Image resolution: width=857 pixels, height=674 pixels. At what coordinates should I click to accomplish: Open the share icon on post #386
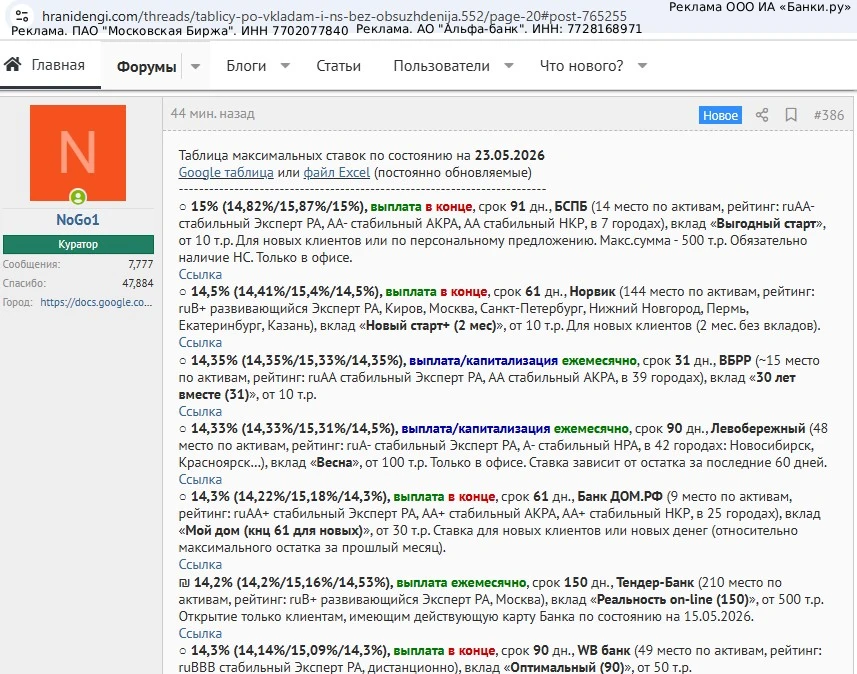click(x=762, y=115)
